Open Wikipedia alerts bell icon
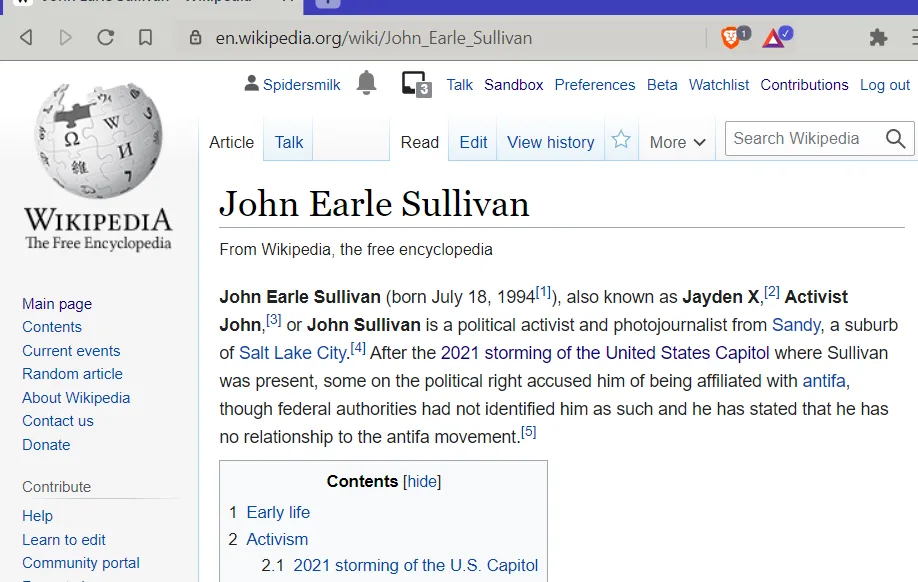Screen dimensions: 918x582 pyautogui.click(x=366, y=83)
